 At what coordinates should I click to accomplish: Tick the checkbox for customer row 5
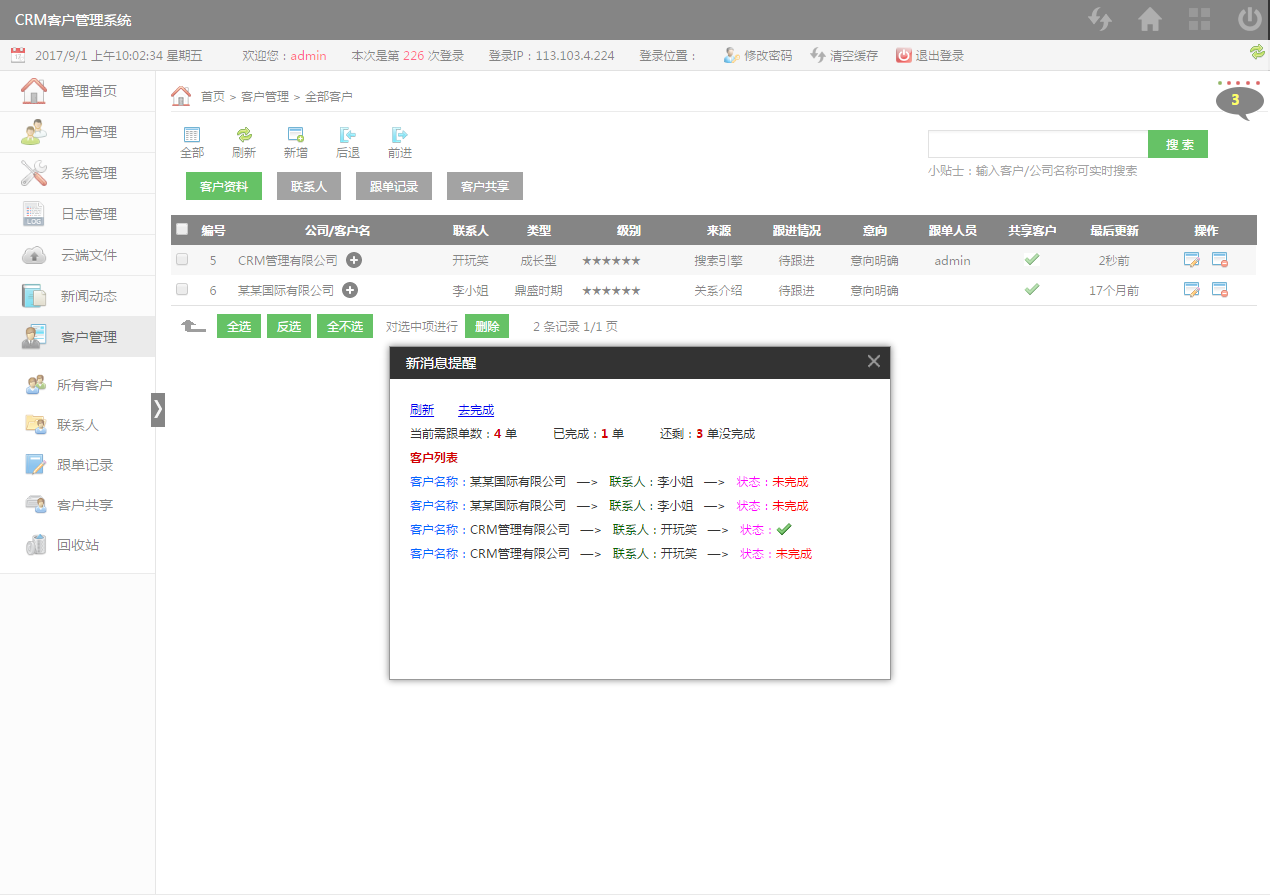tap(182, 259)
